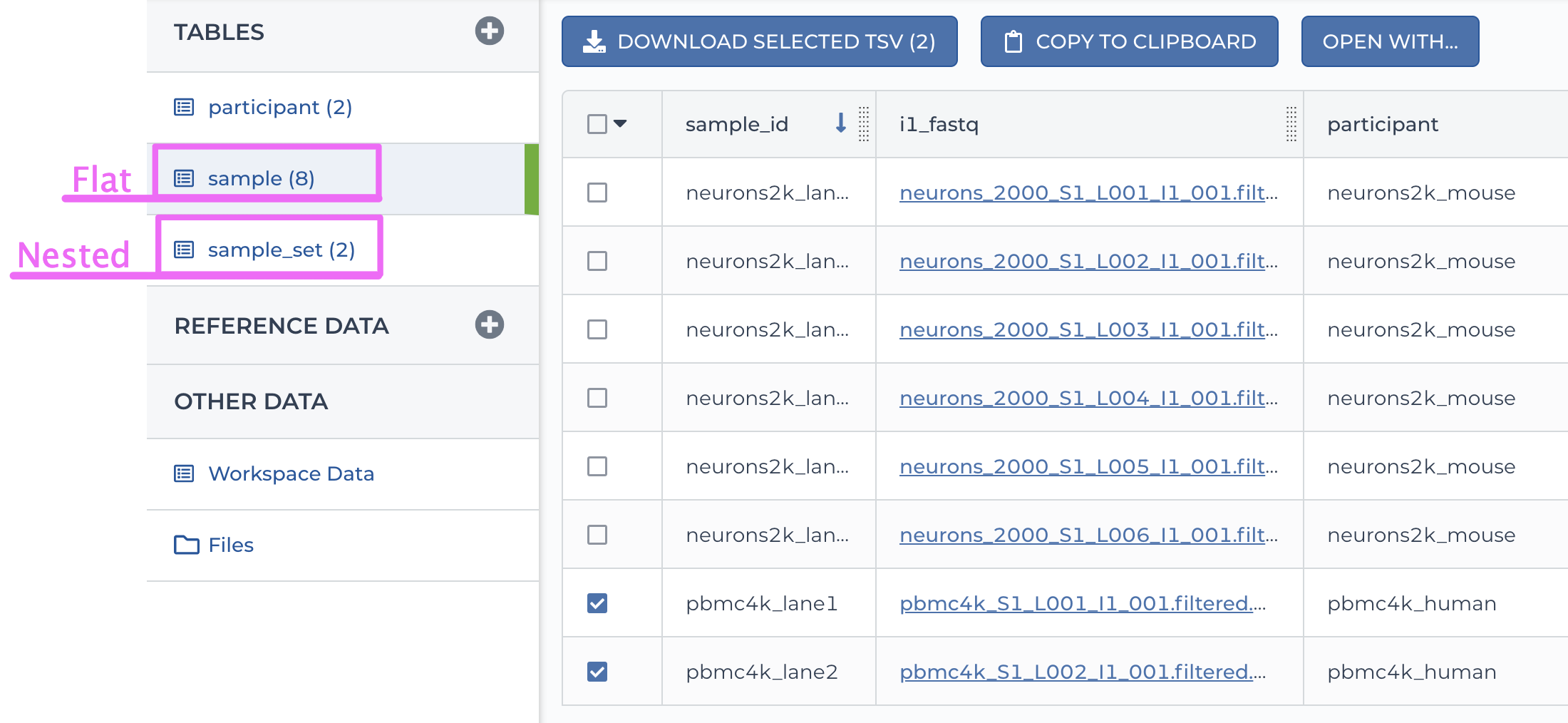
Task: Click the Files folder icon
Action: click(x=187, y=545)
